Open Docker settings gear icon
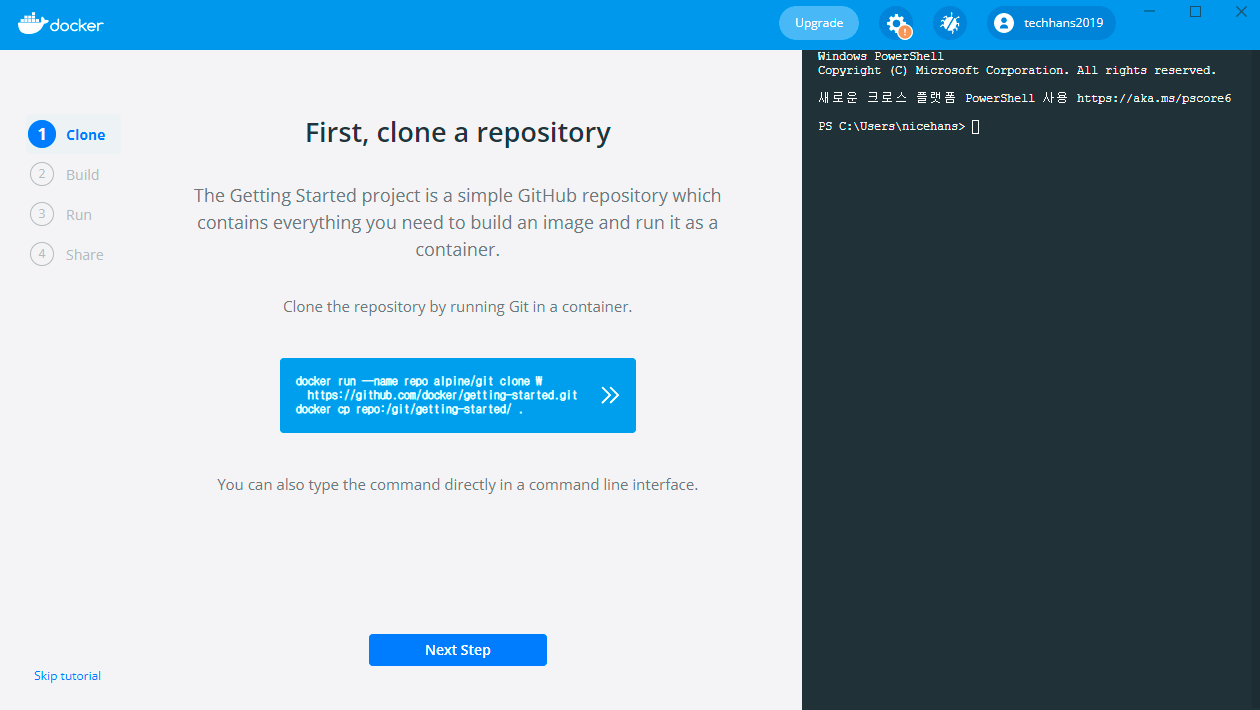1260x710 pixels. [x=896, y=23]
